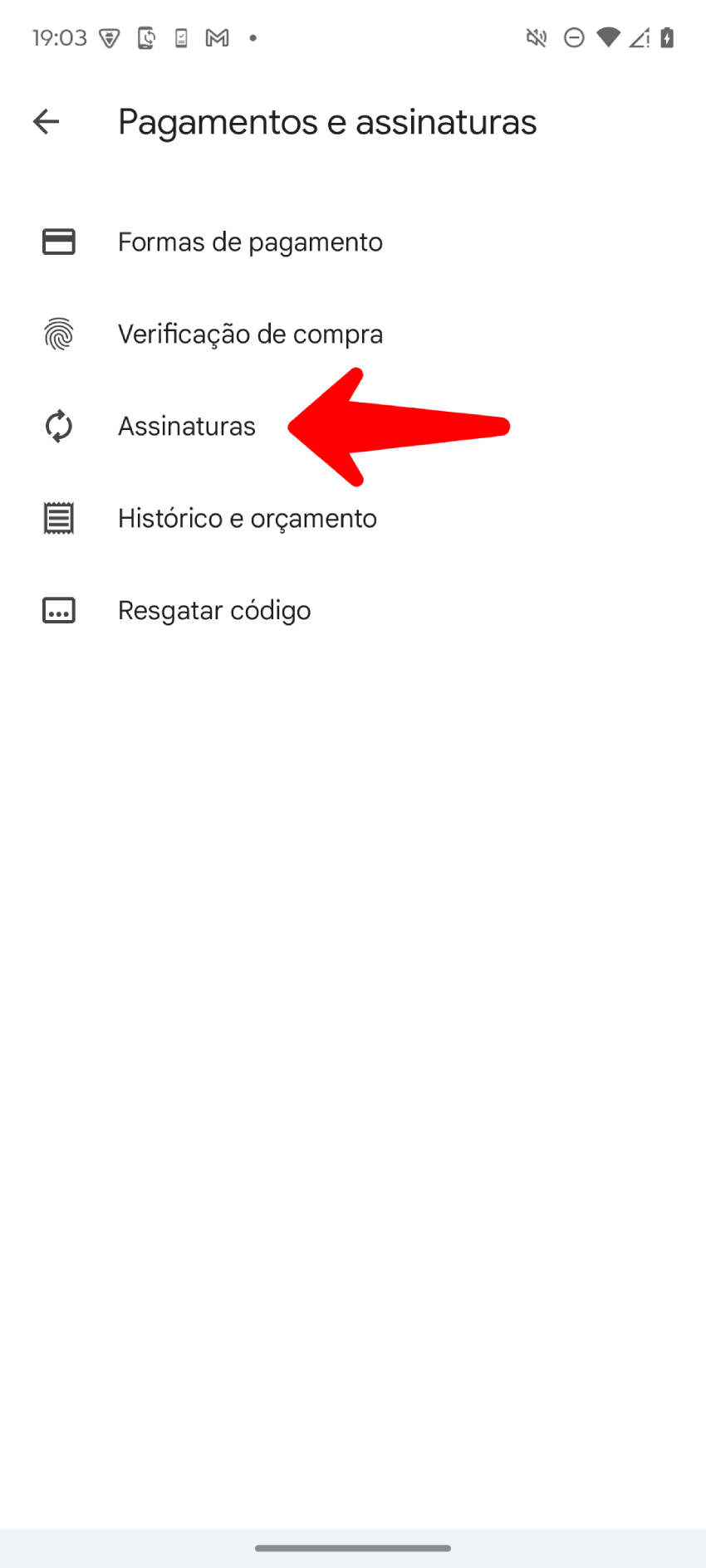The image size is (706, 1568).
Task: Select the Assinaturas entry
Action: click(x=353, y=426)
